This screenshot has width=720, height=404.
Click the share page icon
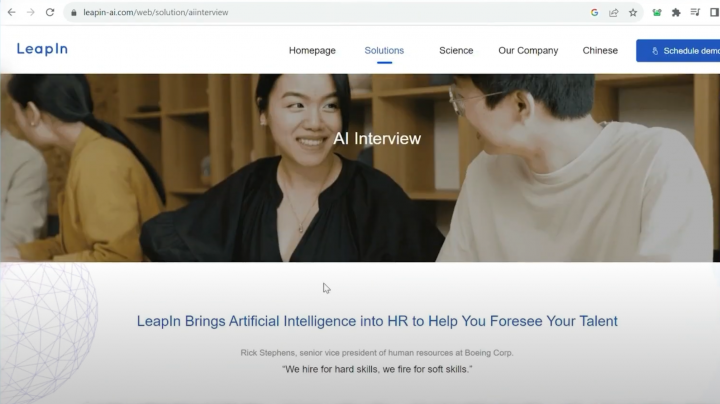click(x=613, y=12)
